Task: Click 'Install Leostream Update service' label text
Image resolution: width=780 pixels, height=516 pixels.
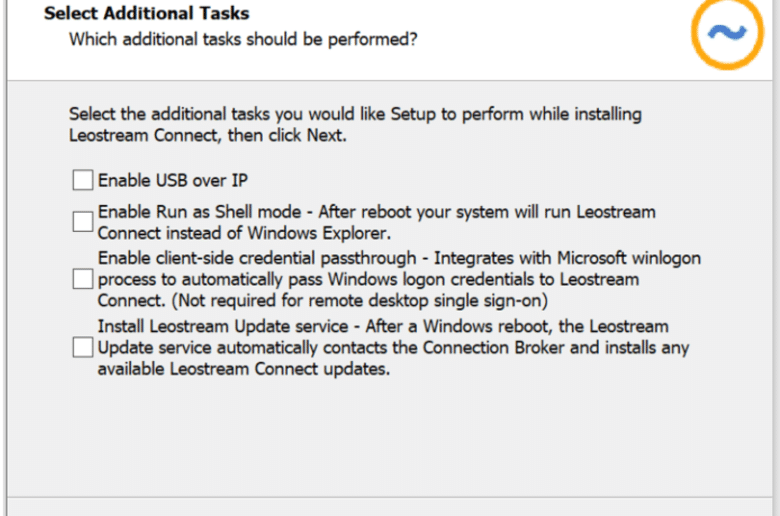Action: coord(223,326)
